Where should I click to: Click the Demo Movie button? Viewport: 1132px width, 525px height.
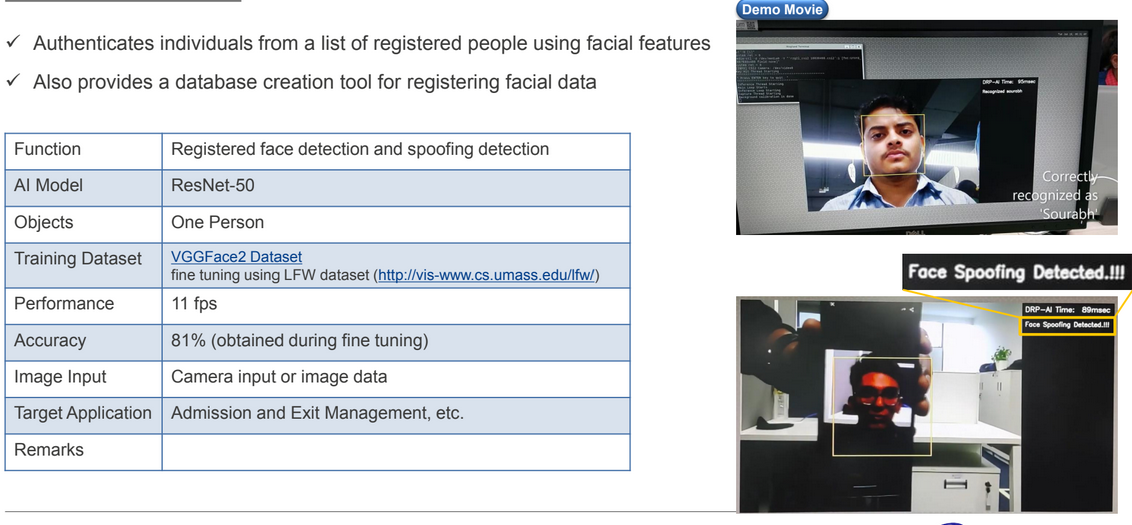(x=782, y=10)
